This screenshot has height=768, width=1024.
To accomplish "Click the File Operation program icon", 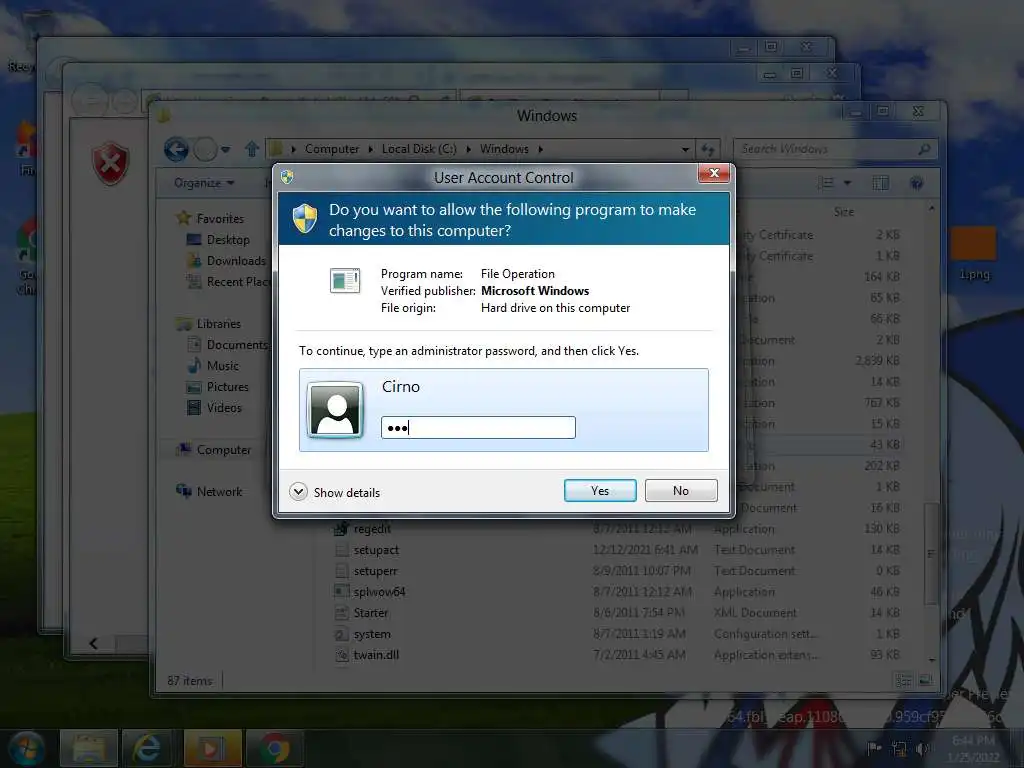I will click(x=345, y=281).
